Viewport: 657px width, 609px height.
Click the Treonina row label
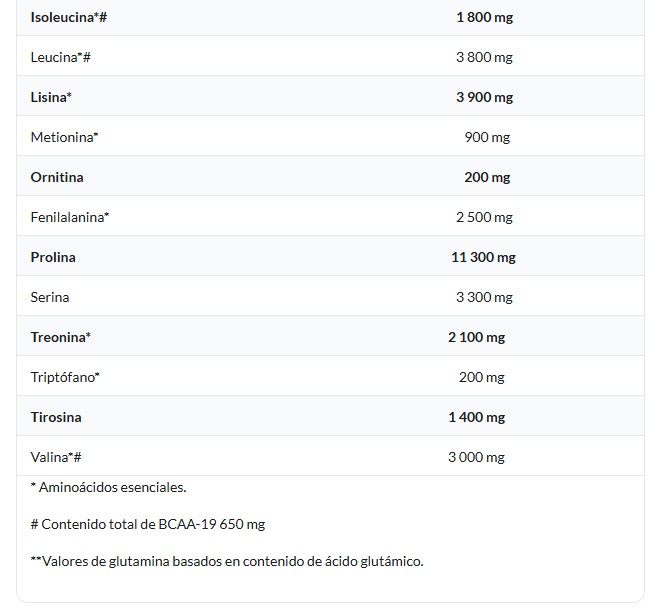click(x=61, y=337)
